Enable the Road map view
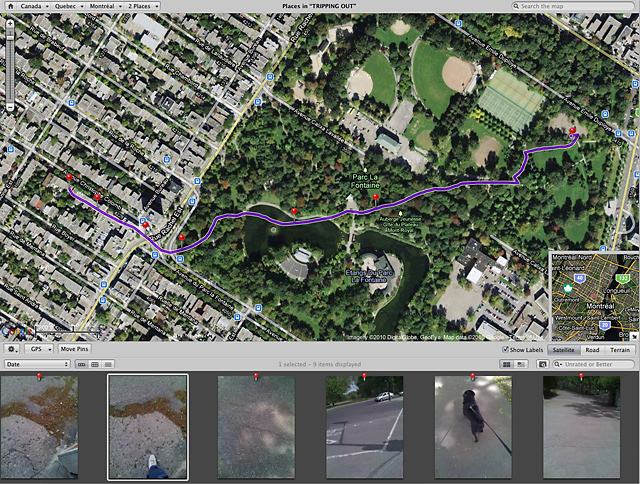This screenshot has height=484, width=640. (x=592, y=350)
